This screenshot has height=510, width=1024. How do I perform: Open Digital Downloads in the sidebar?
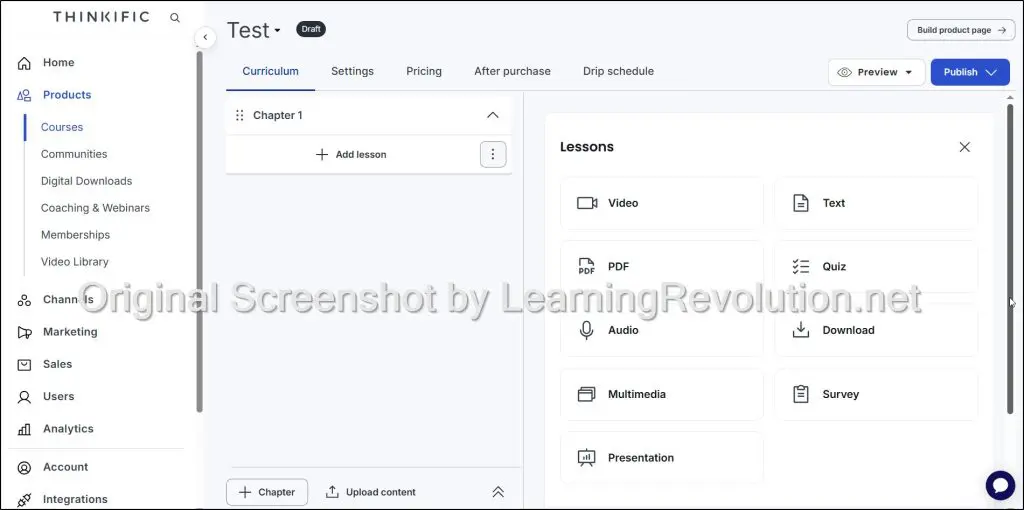click(86, 181)
